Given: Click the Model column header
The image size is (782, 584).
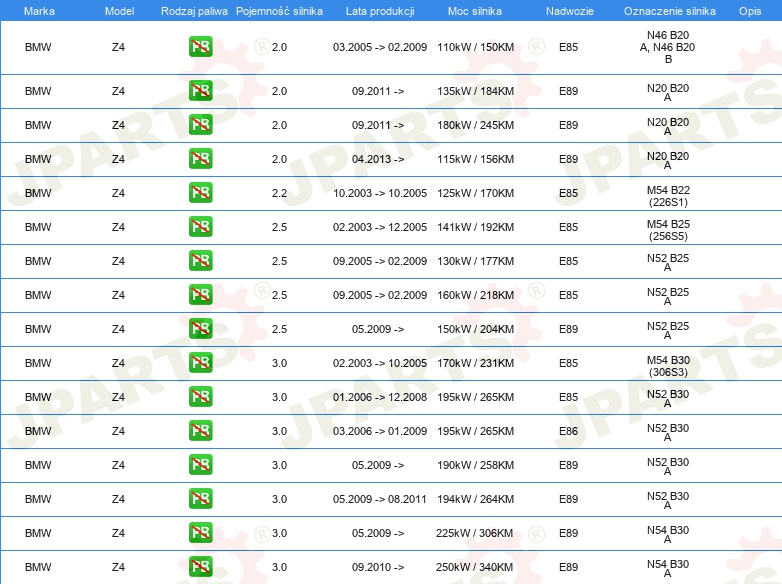Looking at the screenshot, I should [119, 11].
